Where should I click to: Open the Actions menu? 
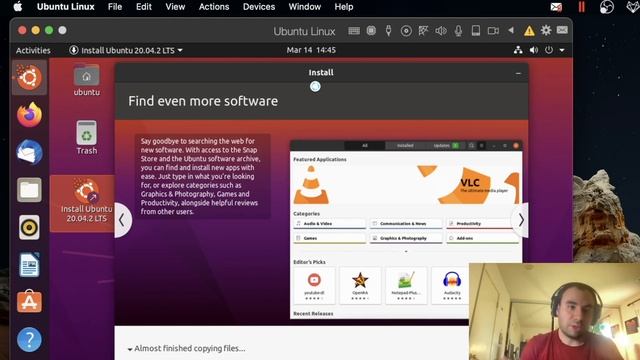(214, 7)
